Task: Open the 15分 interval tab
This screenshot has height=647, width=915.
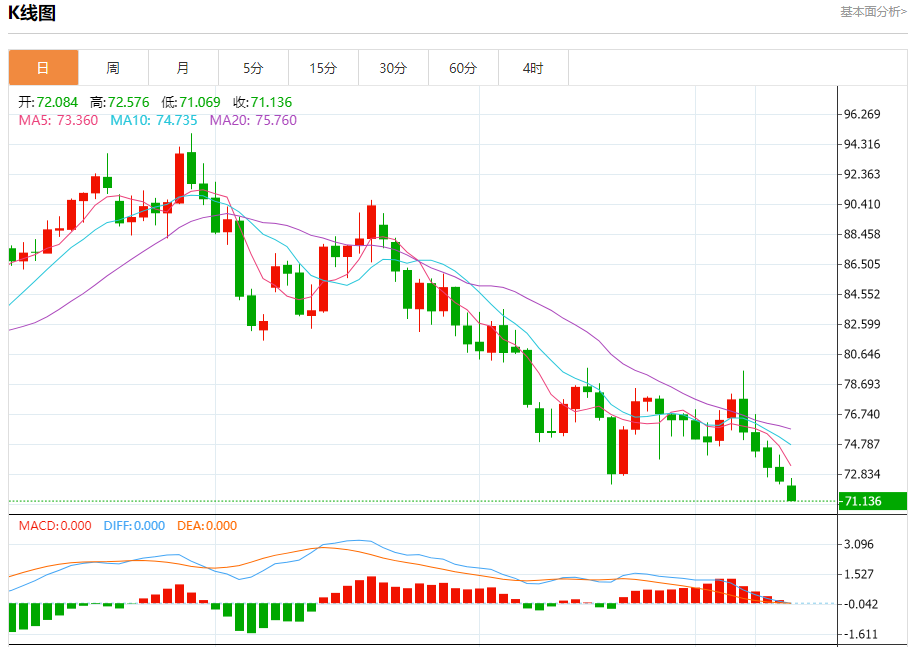Action: (x=323, y=68)
